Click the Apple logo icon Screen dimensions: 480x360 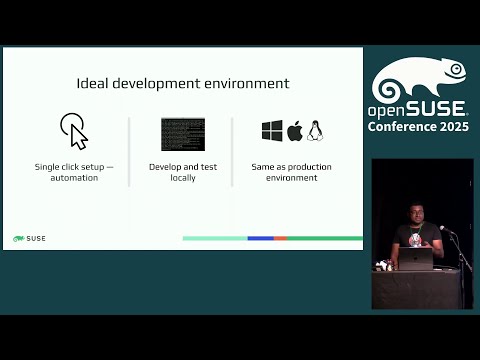point(295,131)
